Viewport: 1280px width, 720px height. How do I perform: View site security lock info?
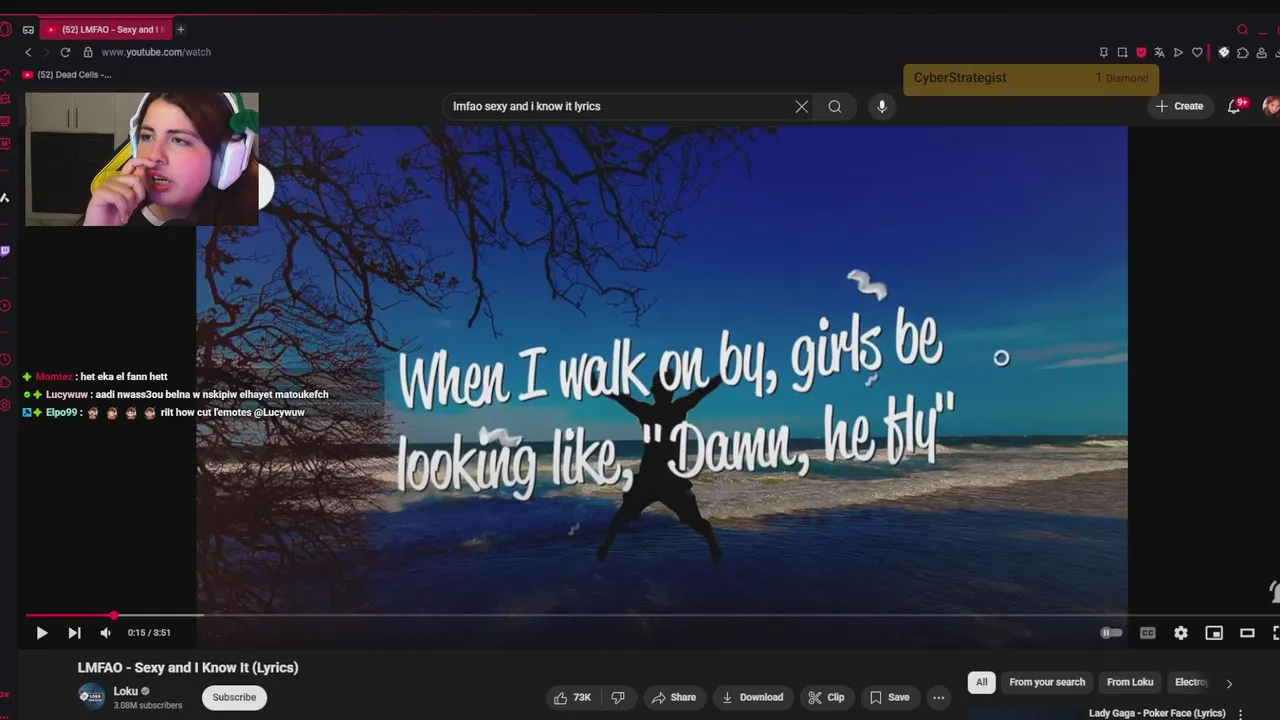(88, 52)
